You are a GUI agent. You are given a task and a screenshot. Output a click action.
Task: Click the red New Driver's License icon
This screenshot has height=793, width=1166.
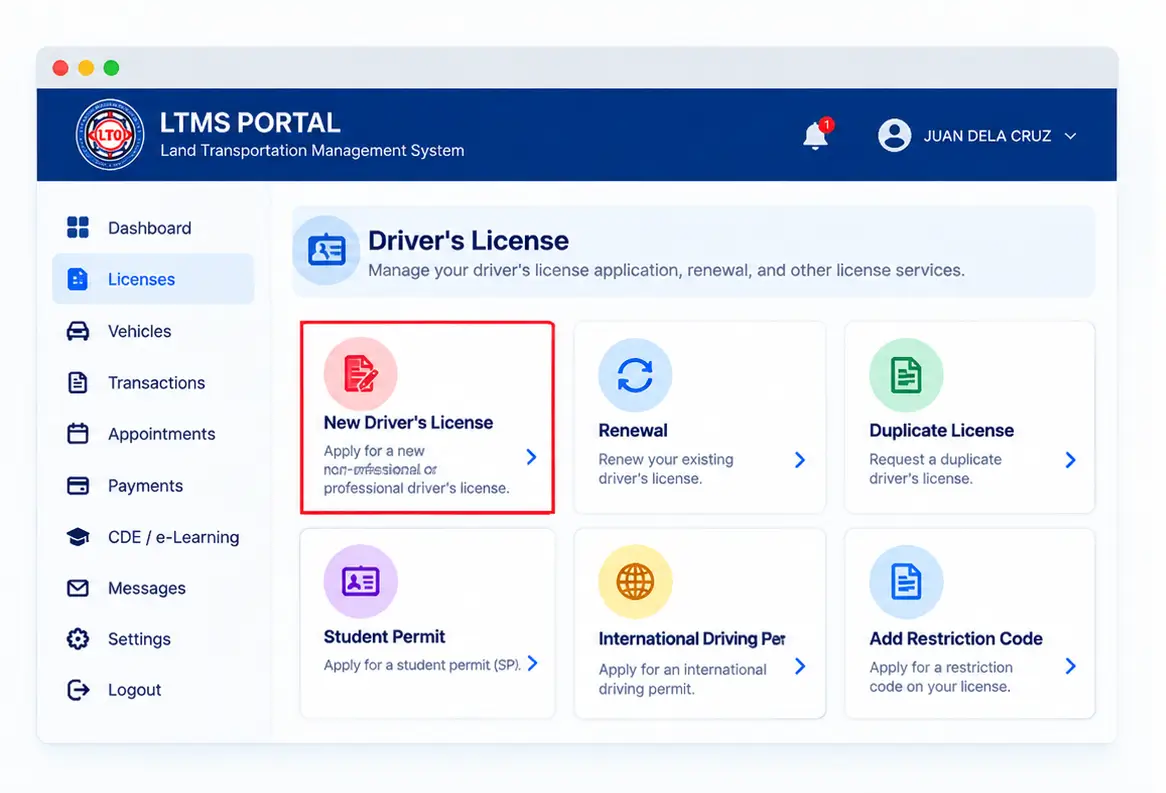point(361,373)
